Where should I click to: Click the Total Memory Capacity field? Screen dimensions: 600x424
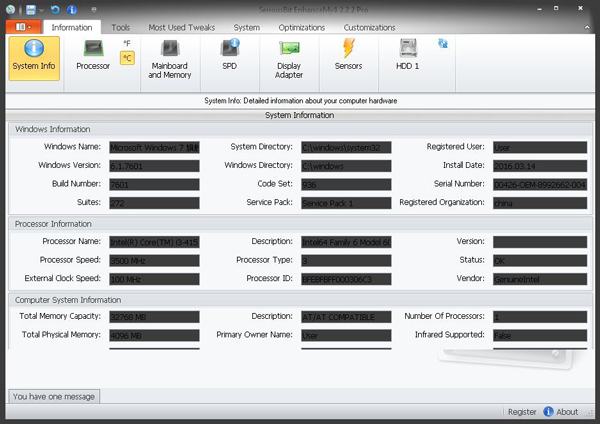(x=154, y=317)
